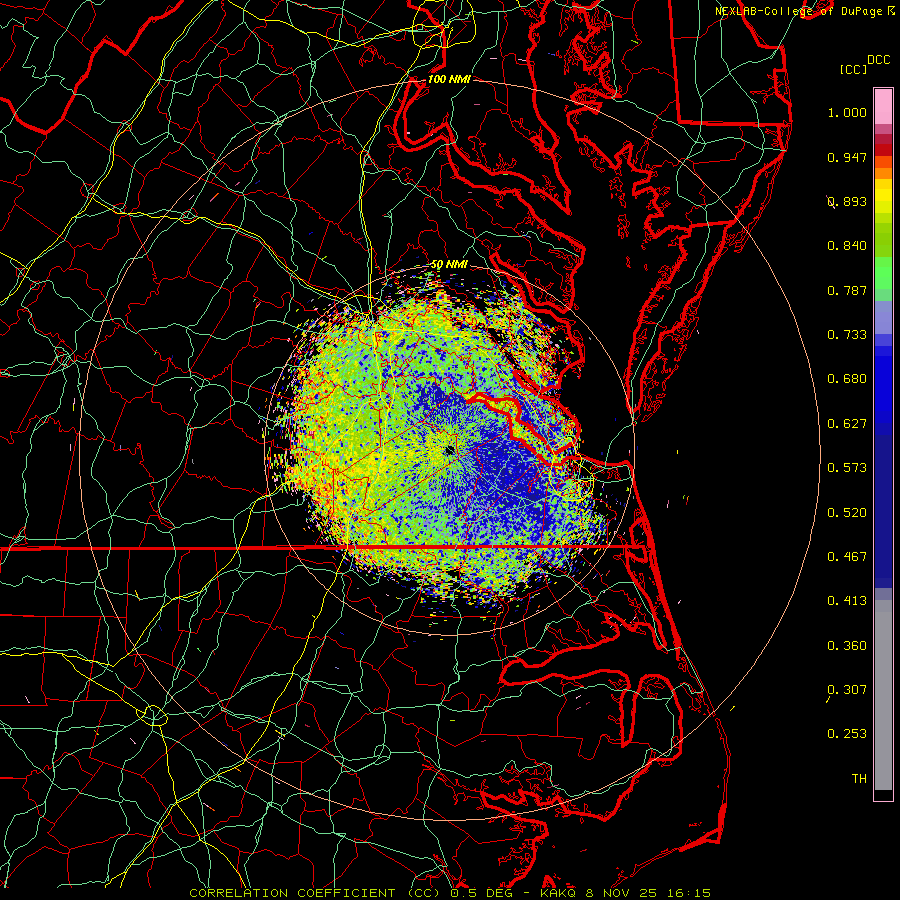
Task: Click the '100 NMI' range ring label
Action: tap(449, 79)
